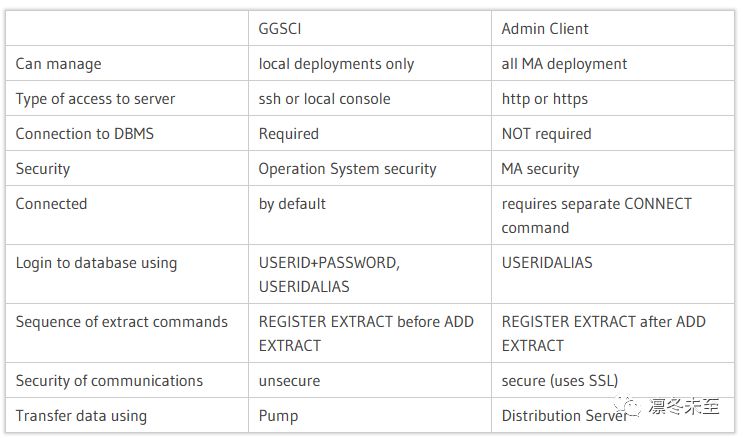Select the Pump cell
The height and width of the screenshot is (438, 743).
pos(280,415)
